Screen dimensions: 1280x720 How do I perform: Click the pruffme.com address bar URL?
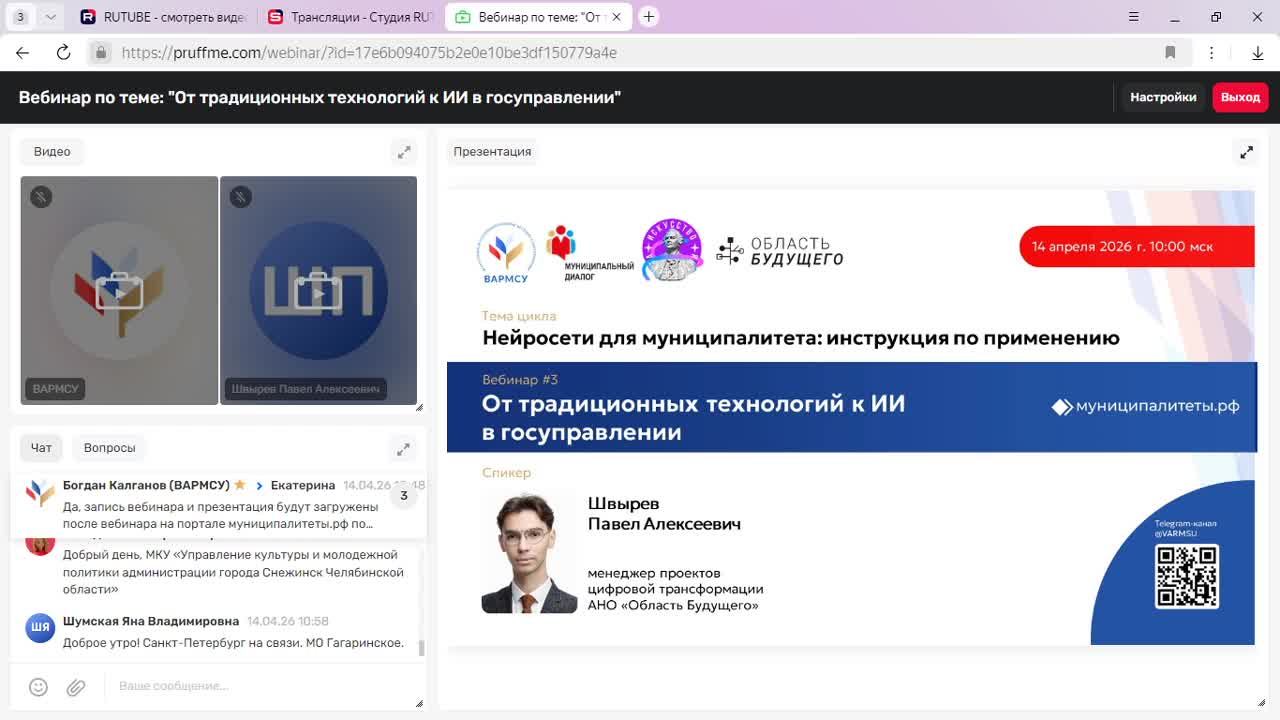369,53
